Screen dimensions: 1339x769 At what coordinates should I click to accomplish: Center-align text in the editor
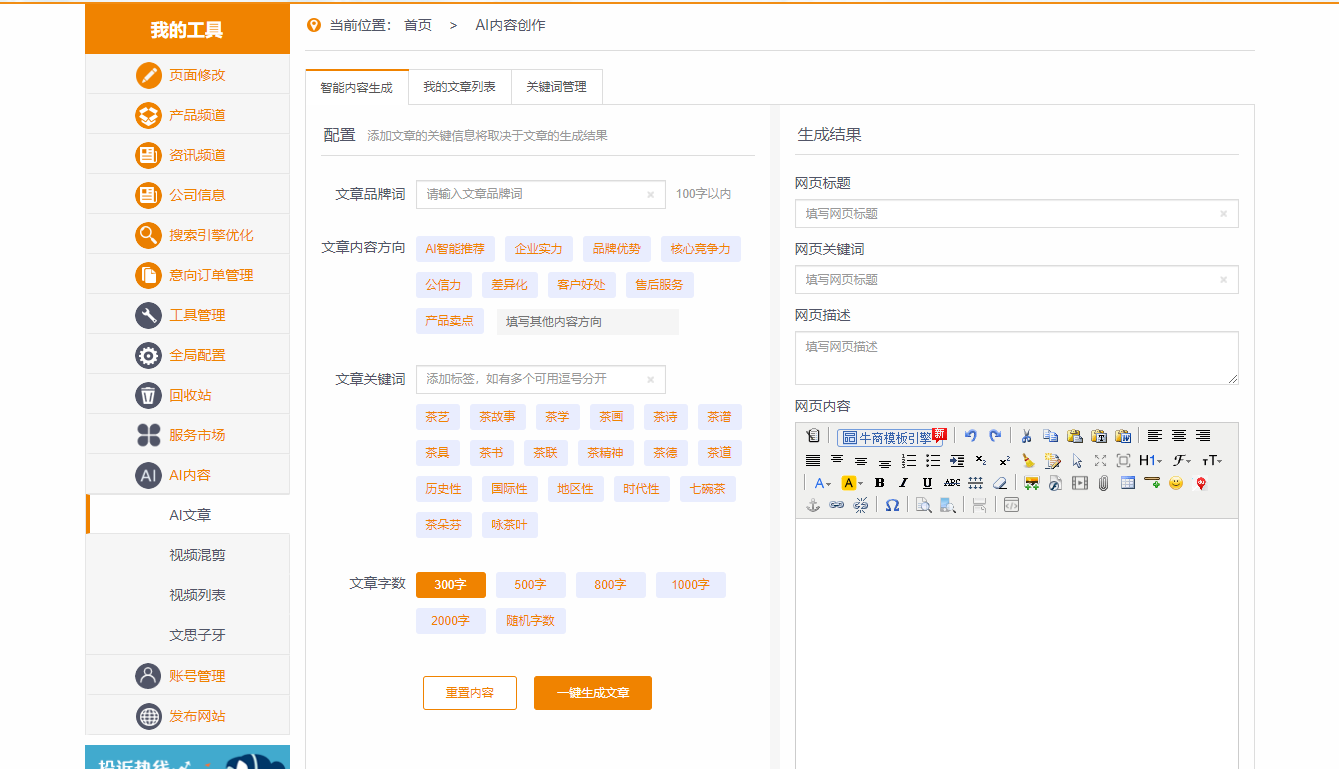pyautogui.click(x=1179, y=436)
